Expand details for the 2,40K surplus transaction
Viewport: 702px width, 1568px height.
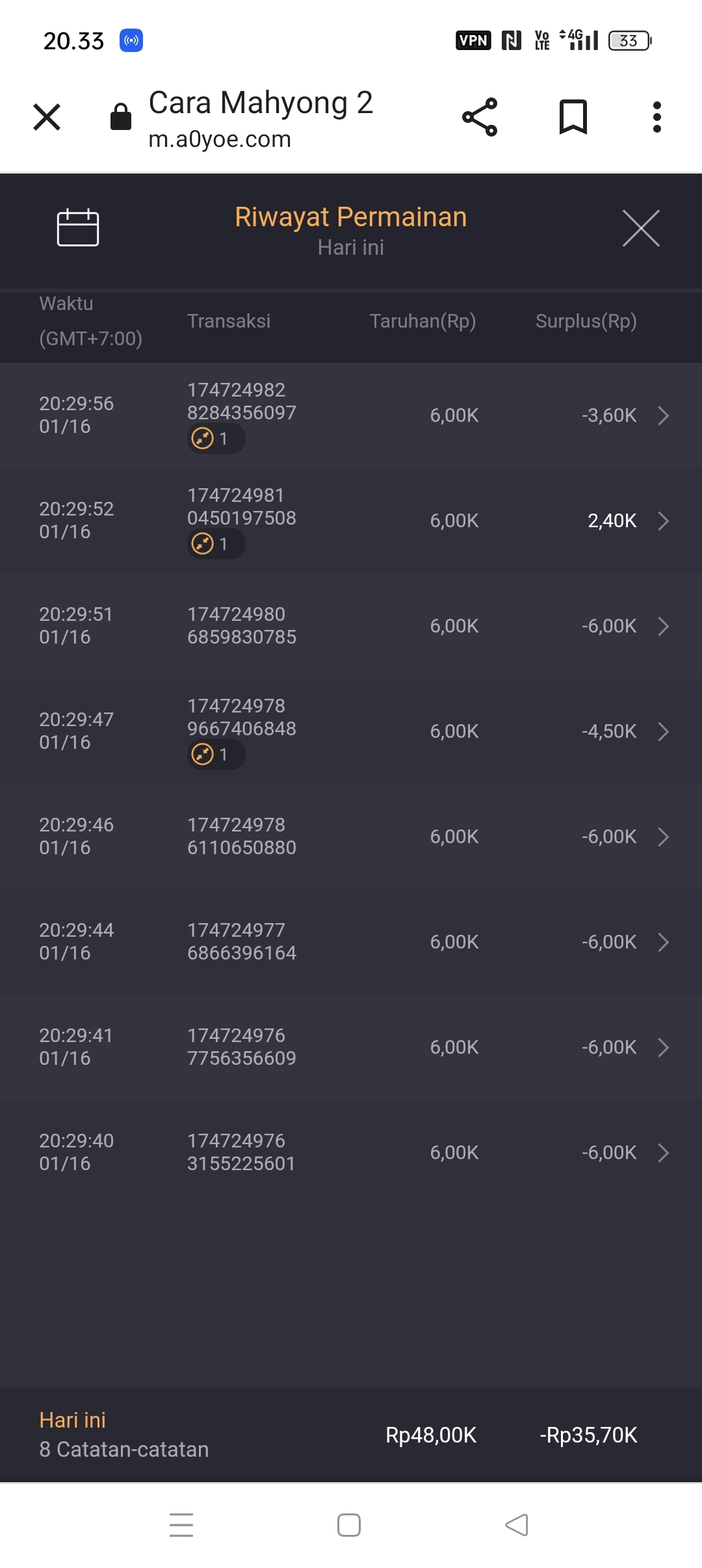(x=663, y=521)
